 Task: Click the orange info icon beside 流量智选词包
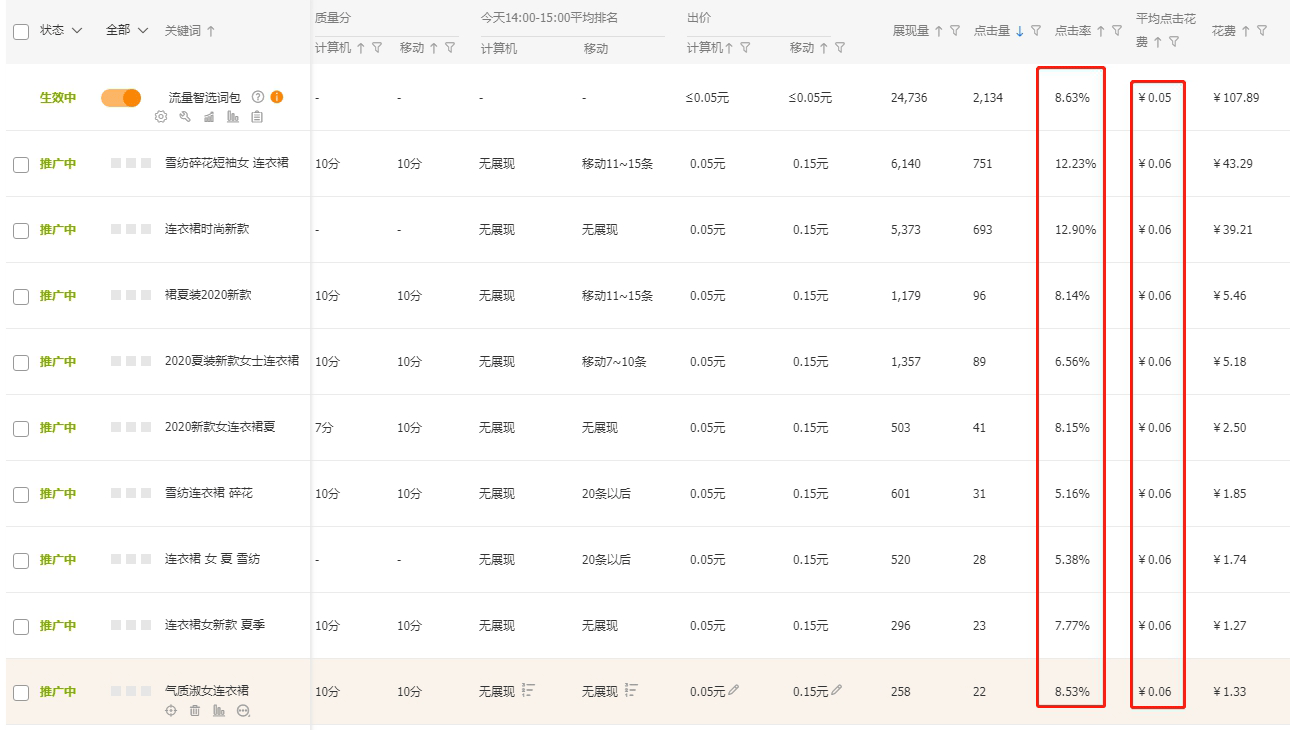click(x=277, y=97)
